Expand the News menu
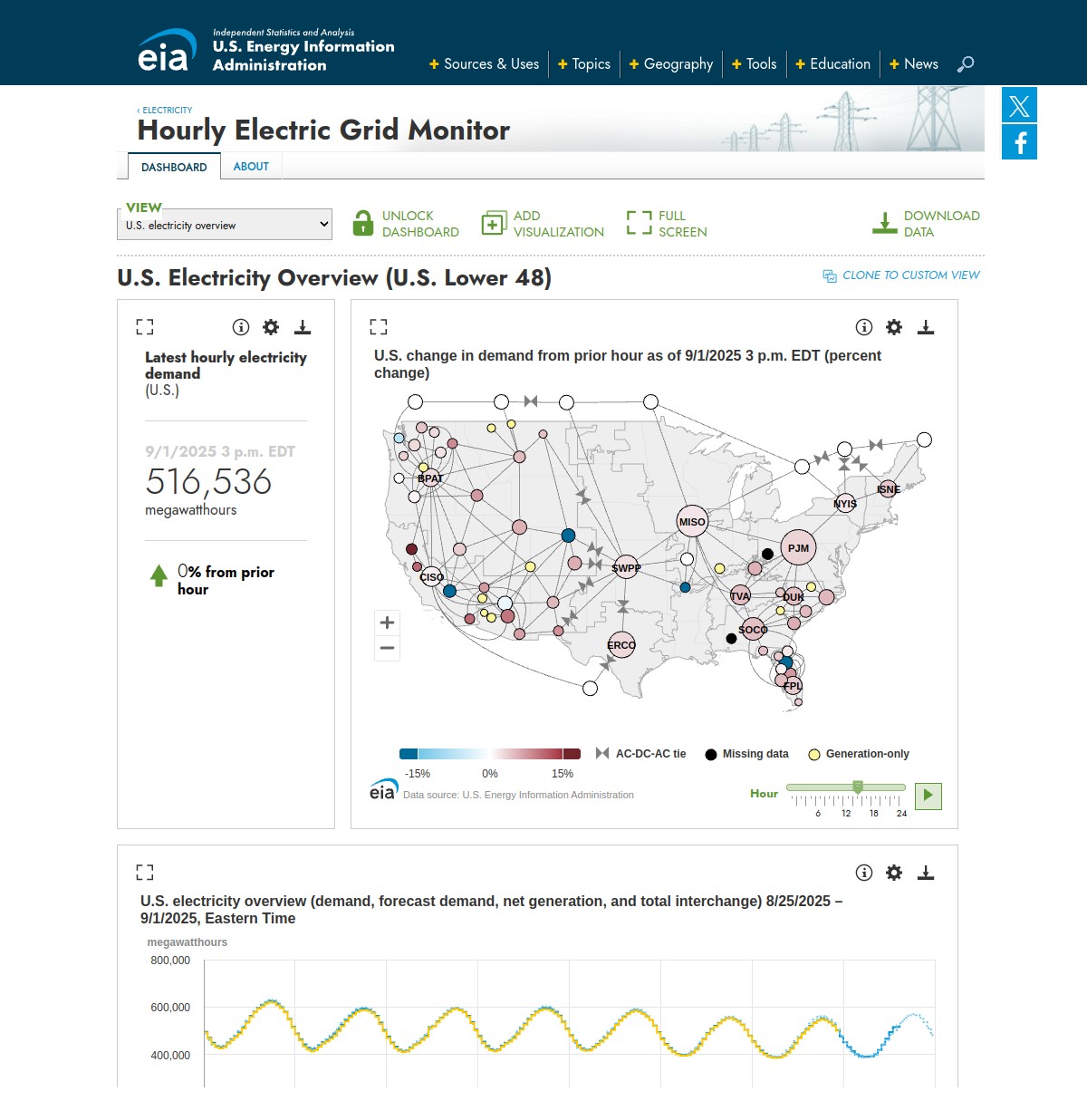The height and width of the screenshot is (1120, 1087). [x=914, y=63]
